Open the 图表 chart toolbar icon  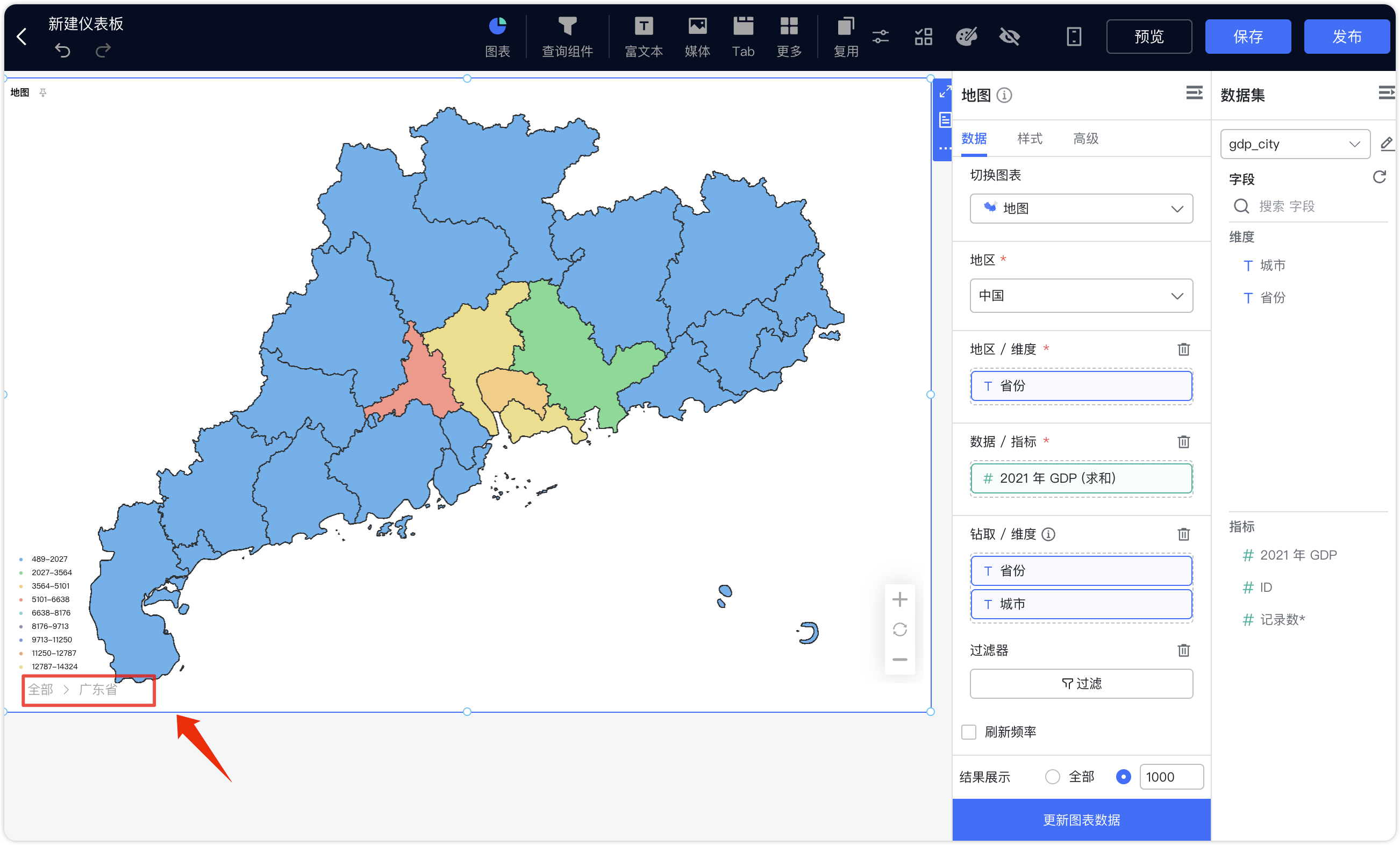tap(497, 37)
